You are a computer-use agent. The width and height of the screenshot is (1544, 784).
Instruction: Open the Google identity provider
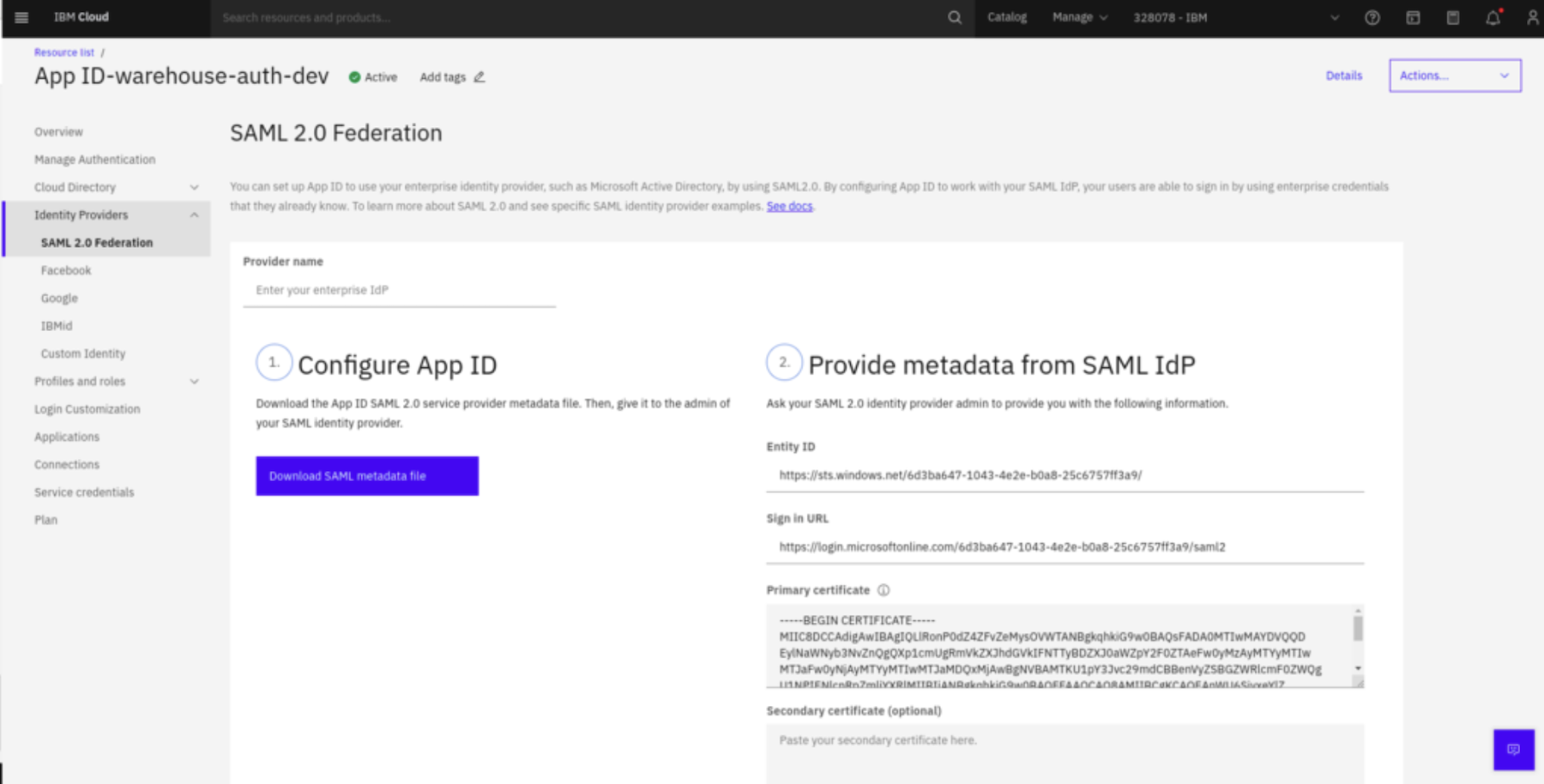point(59,299)
